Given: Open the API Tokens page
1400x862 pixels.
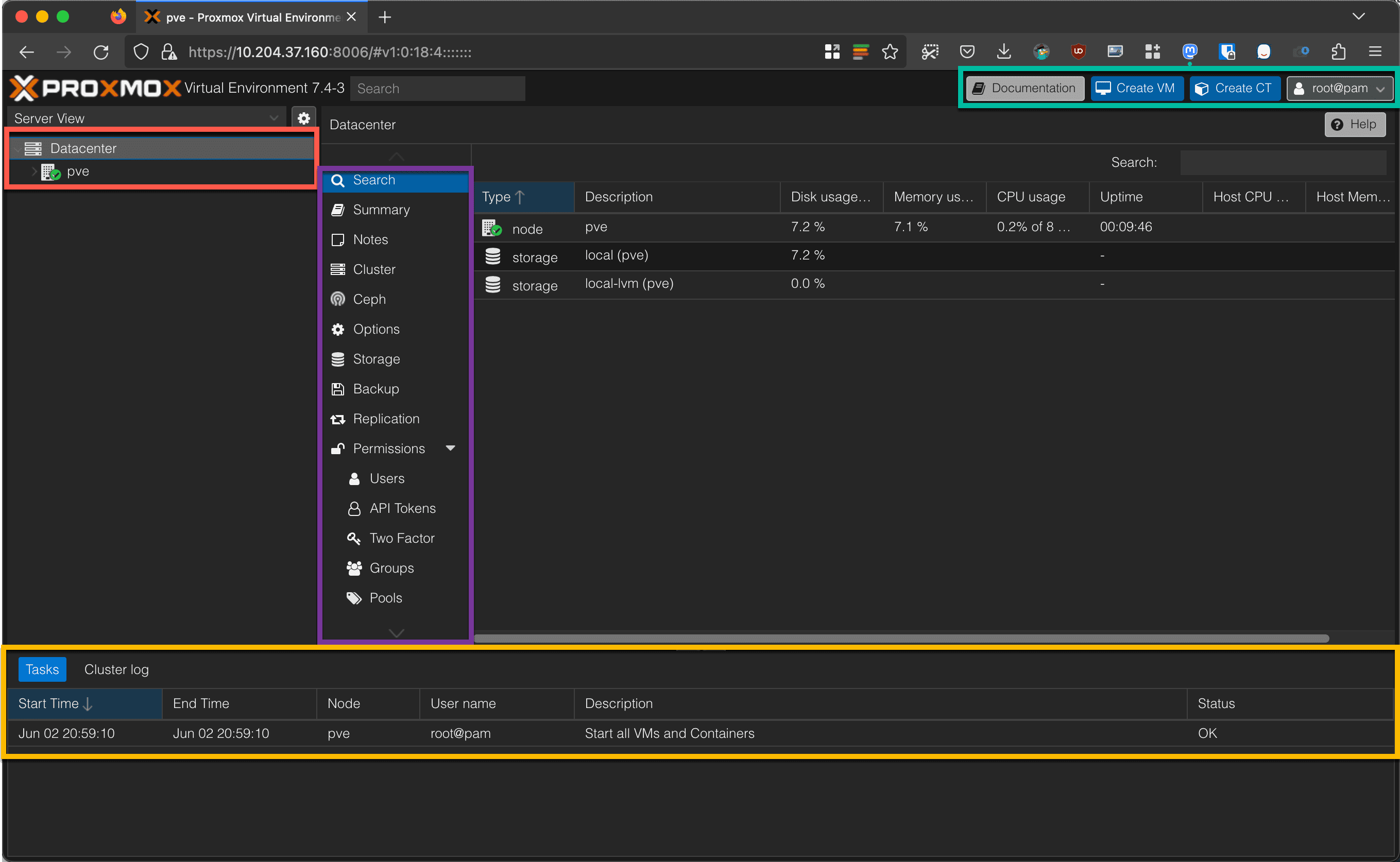Looking at the screenshot, I should point(396,509).
